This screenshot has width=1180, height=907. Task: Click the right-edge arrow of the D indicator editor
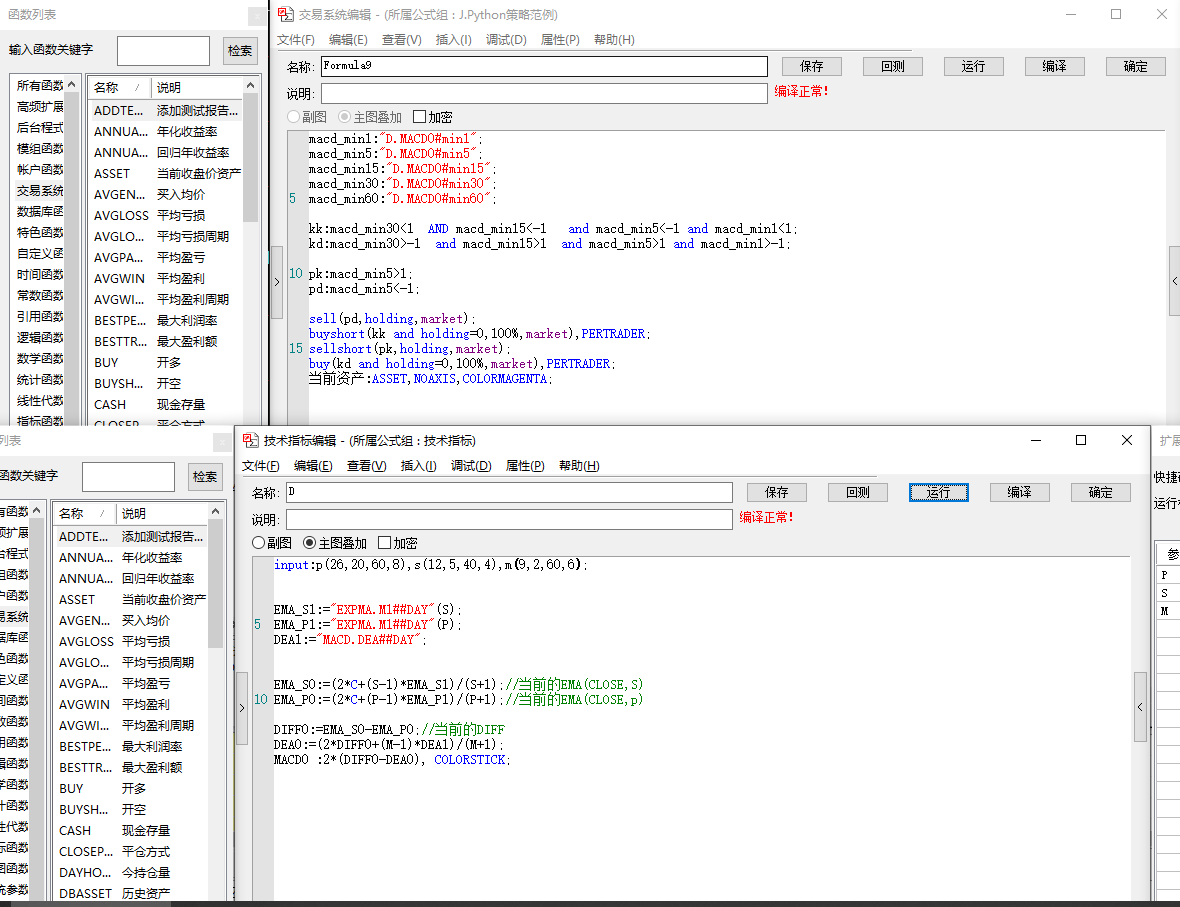(1140, 707)
